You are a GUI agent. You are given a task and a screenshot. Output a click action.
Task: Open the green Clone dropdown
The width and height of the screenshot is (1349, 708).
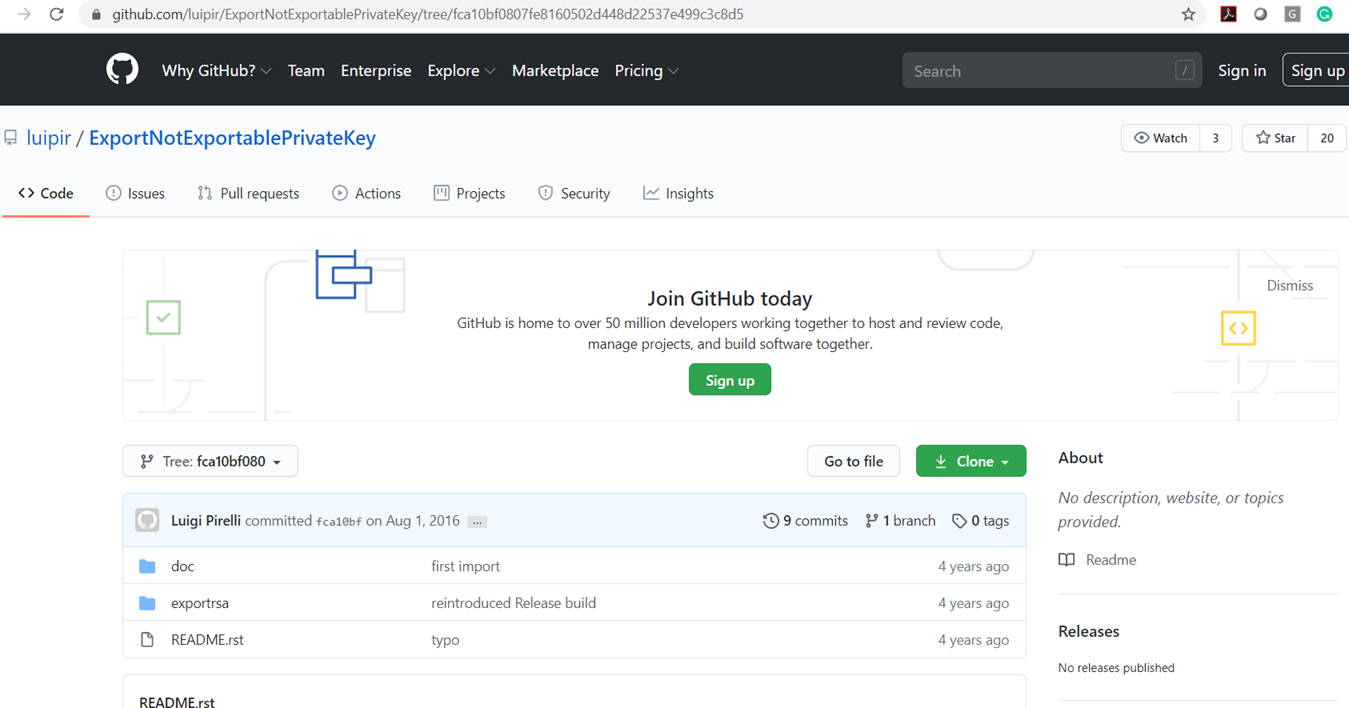(x=971, y=461)
